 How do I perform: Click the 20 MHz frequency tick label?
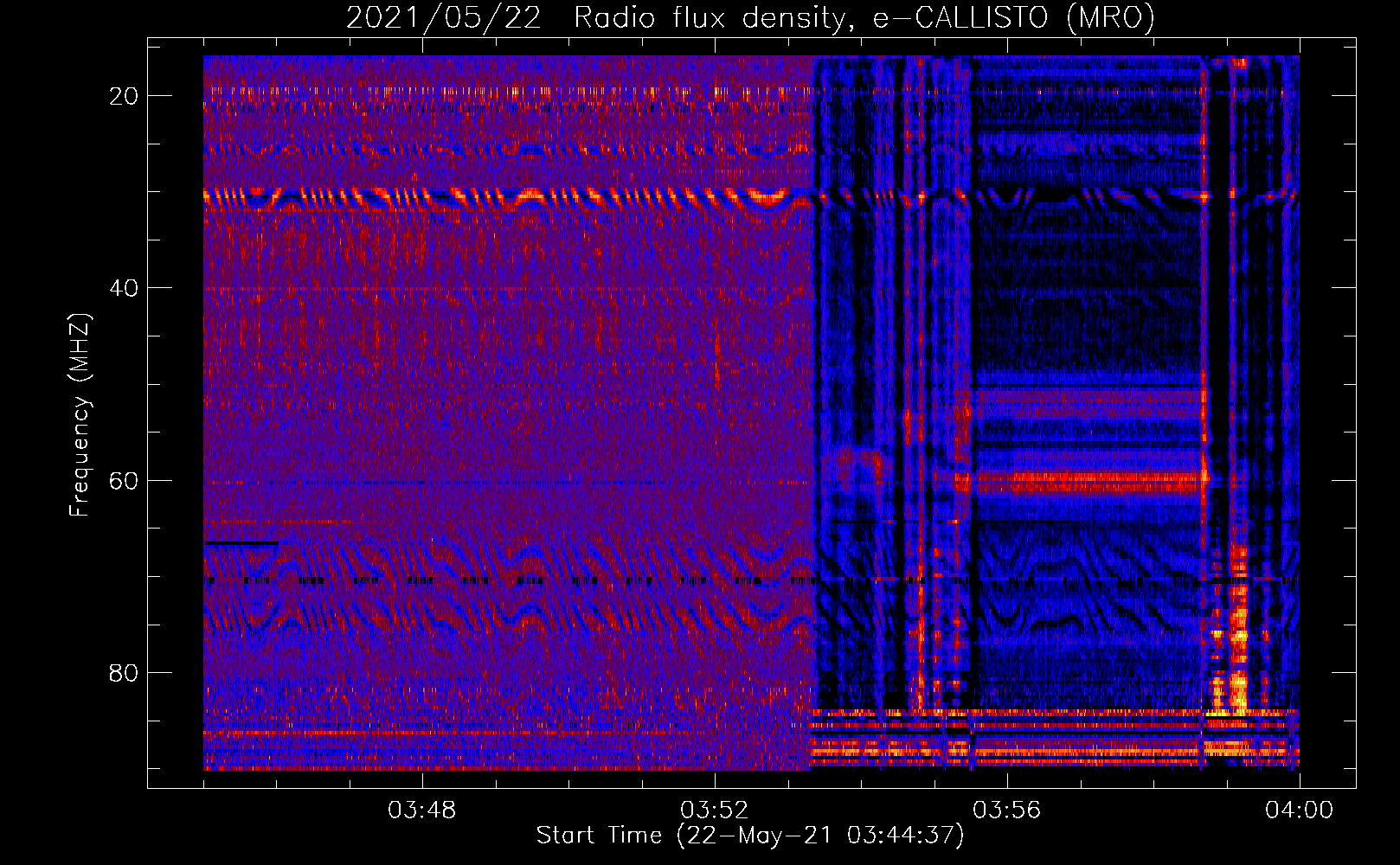pyautogui.click(x=124, y=96)
